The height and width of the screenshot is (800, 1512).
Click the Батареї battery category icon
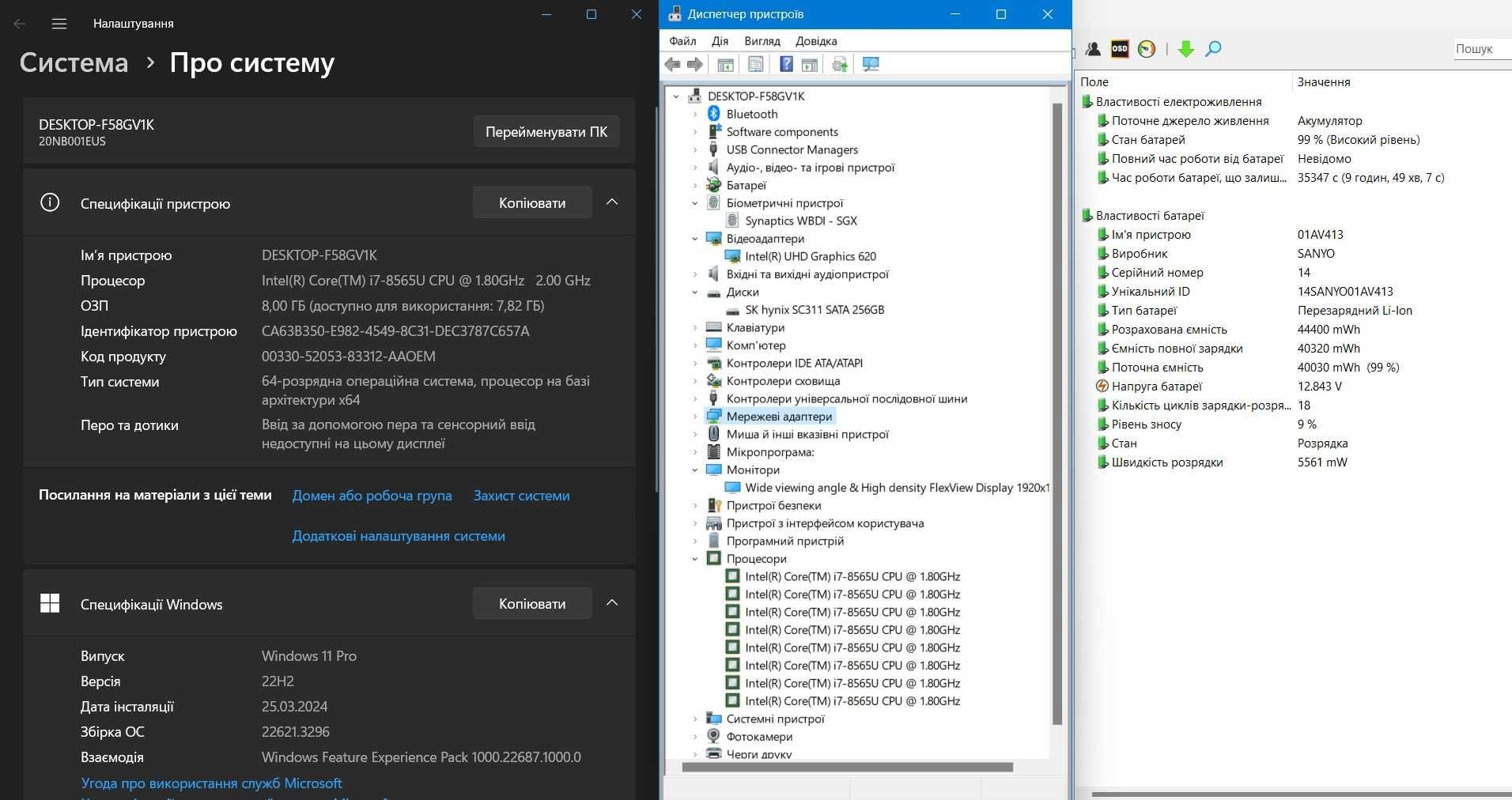pos(713,185)
